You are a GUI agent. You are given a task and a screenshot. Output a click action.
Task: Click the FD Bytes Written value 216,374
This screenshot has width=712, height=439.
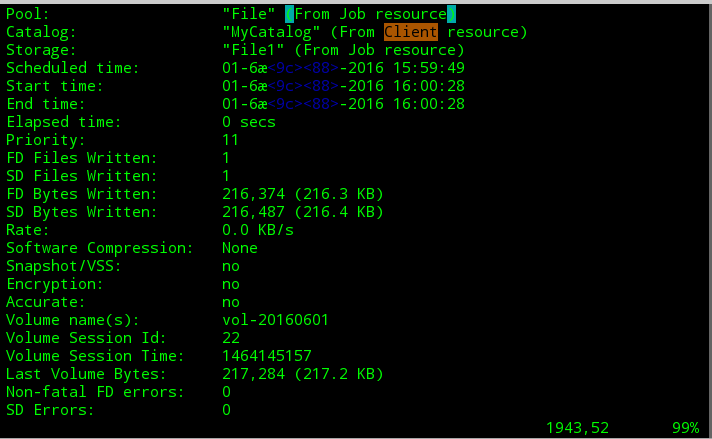253,194
